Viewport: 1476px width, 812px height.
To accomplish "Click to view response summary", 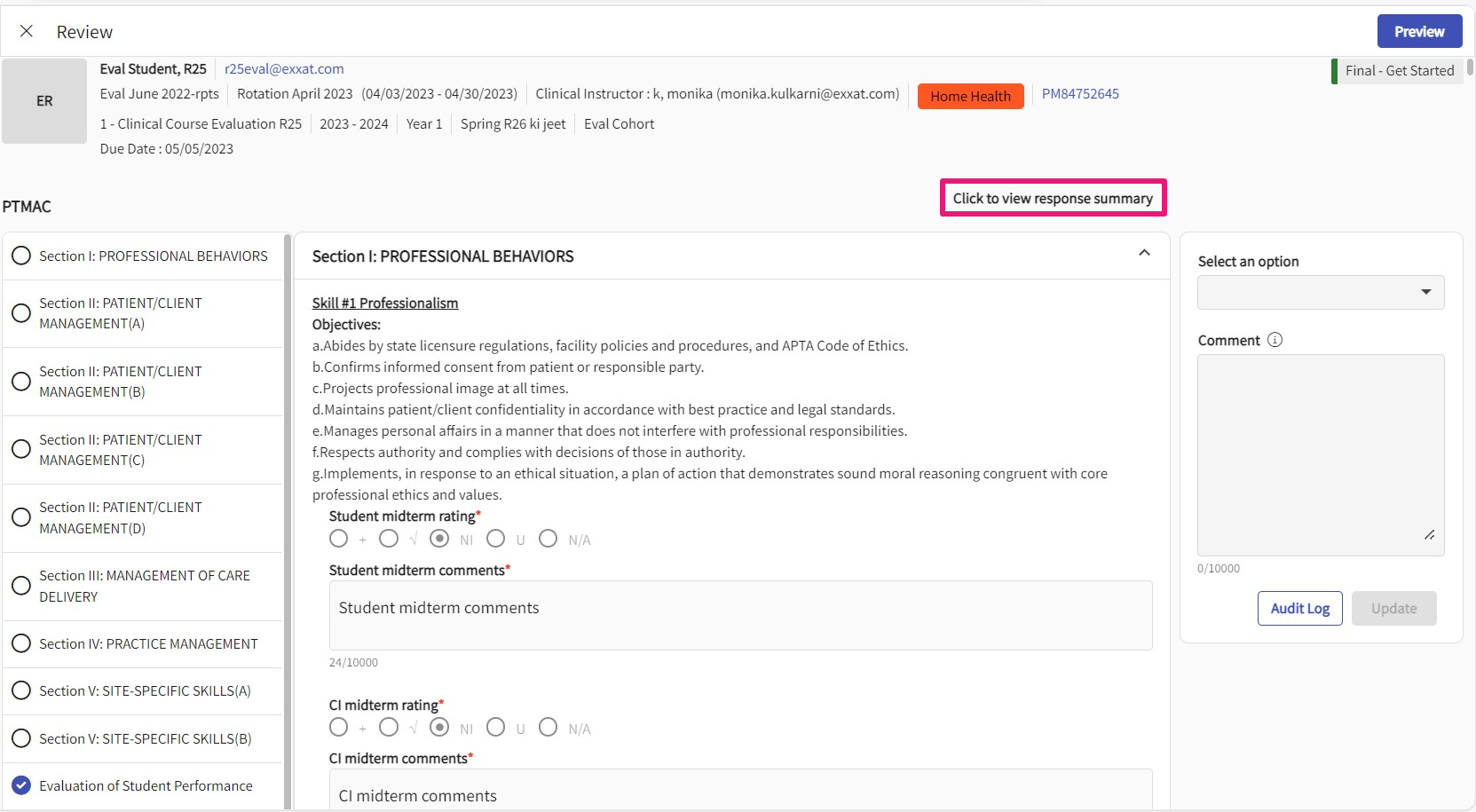I will pyautogui.click(x=1053, y=198).
